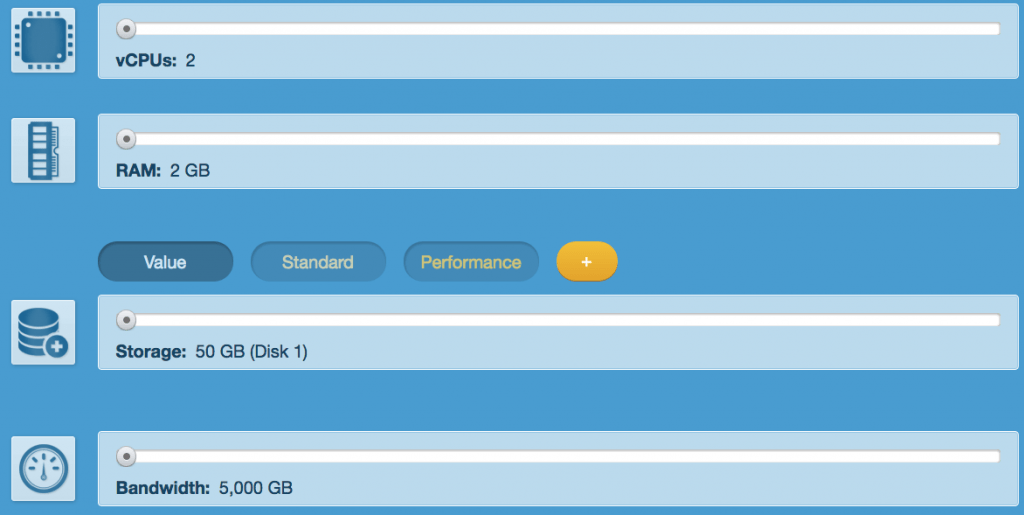Select the Standard storage tier
This screenshot has height=515, width=1024.
click(x=318, y=262)
